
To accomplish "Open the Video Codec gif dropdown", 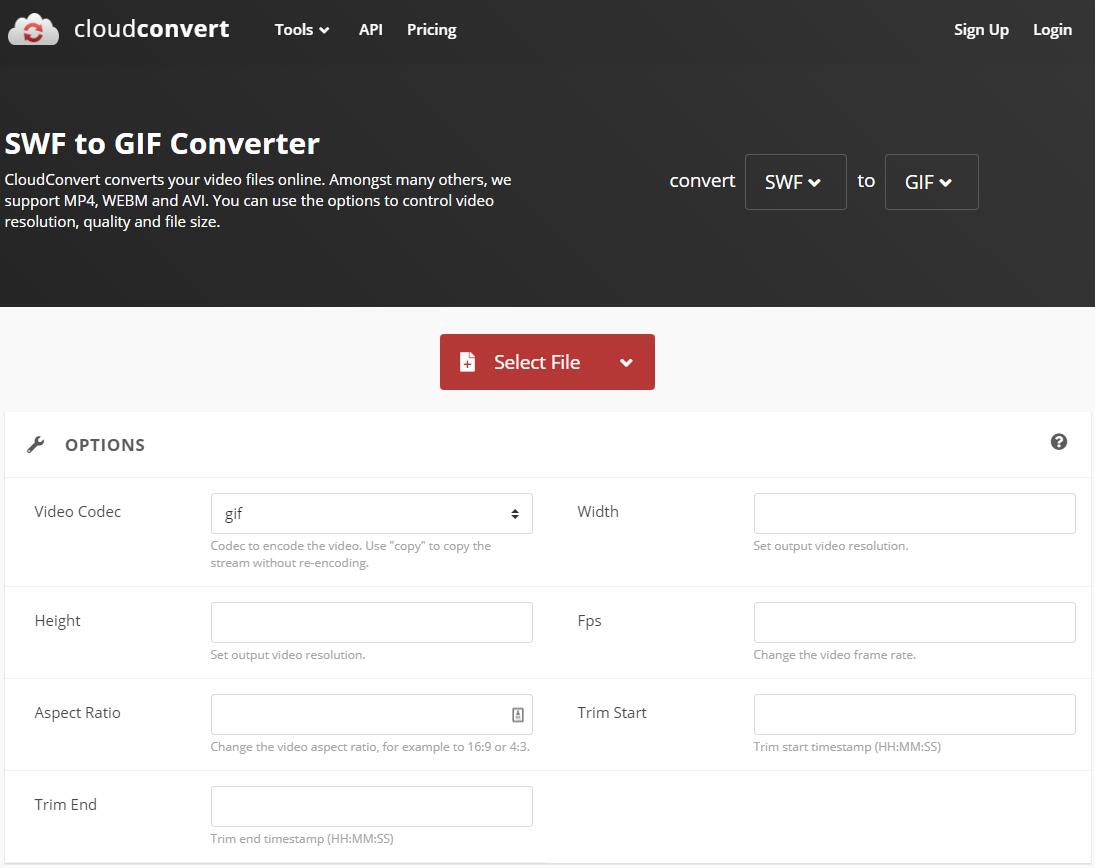I will tap(372, 514).
